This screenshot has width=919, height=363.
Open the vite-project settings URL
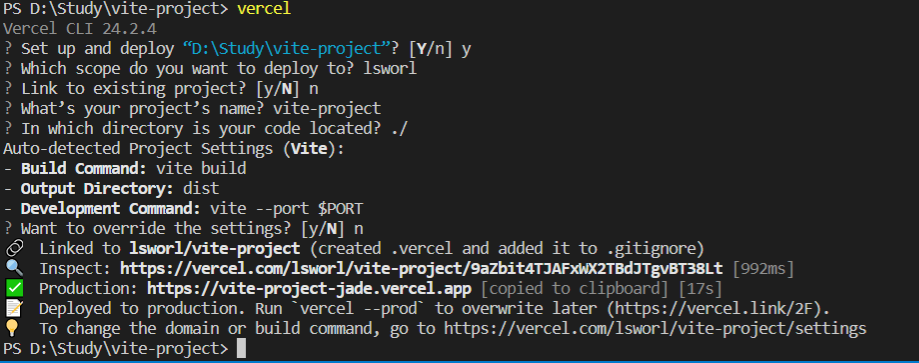click(655, 328)
